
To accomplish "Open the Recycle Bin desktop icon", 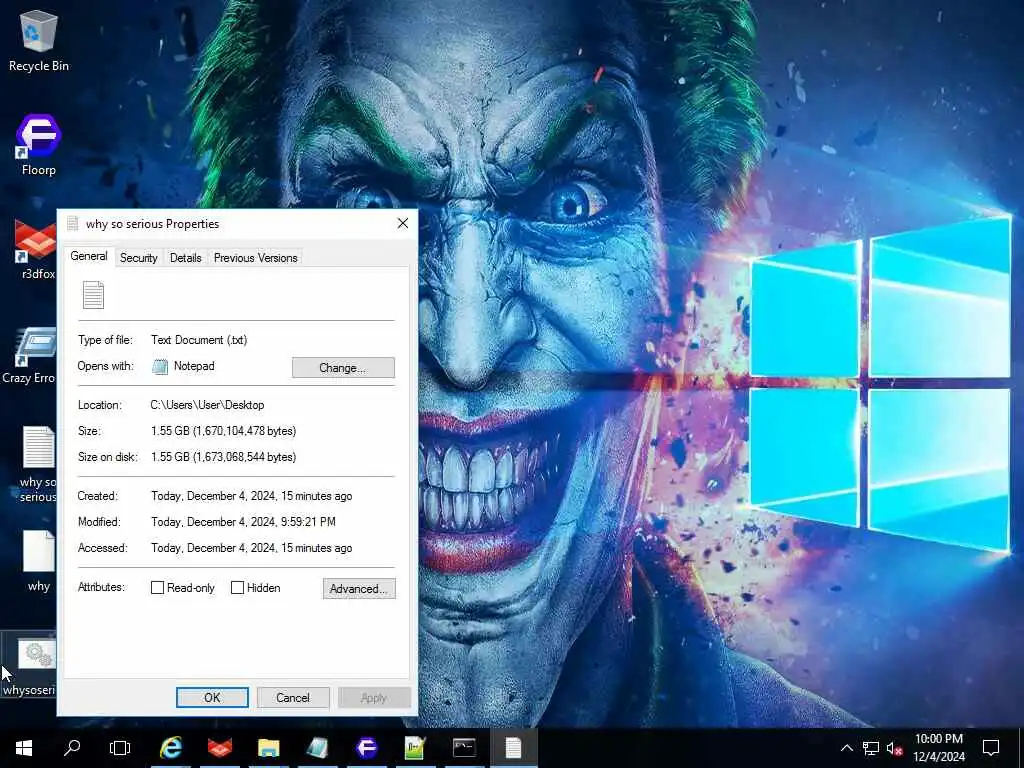I will tap(39, 40).
